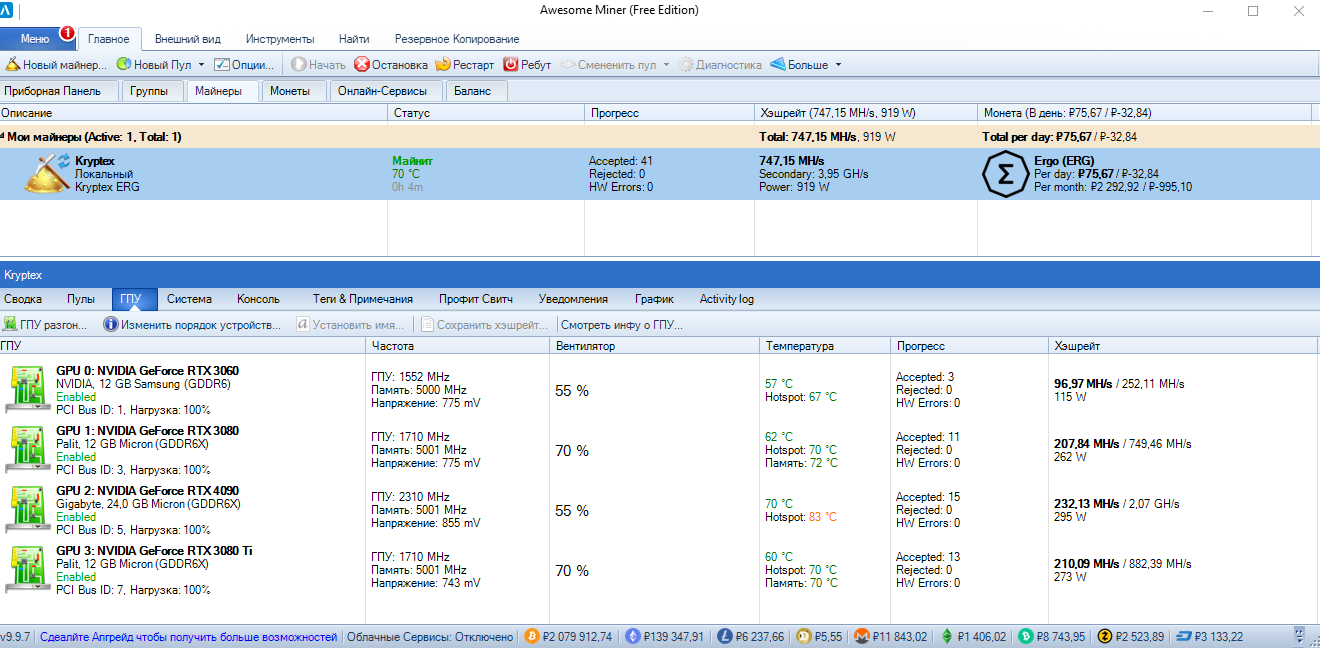1320x648 pixels.
Task: Click the Bitcoin price icon in status bar
Action: click(x=532, y=636)
